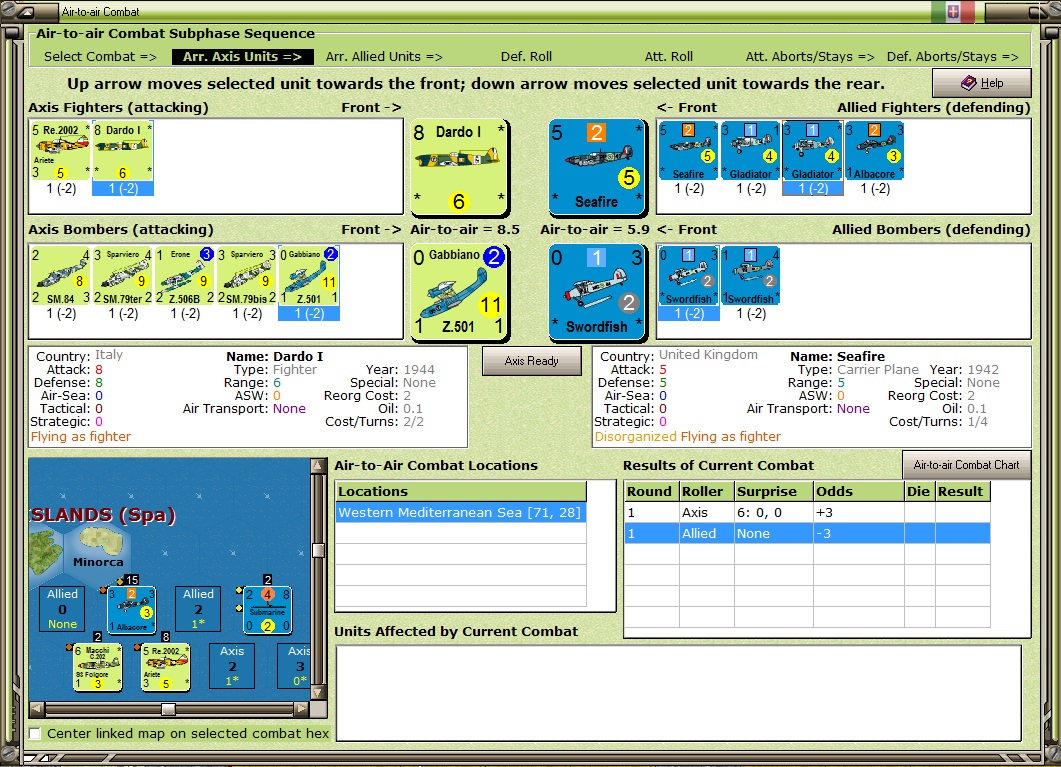Viewport: 1061px width, 767px height.
Task: Click the Att. Aborts/Stays subphase step
Action: click(x=810, y=57)
